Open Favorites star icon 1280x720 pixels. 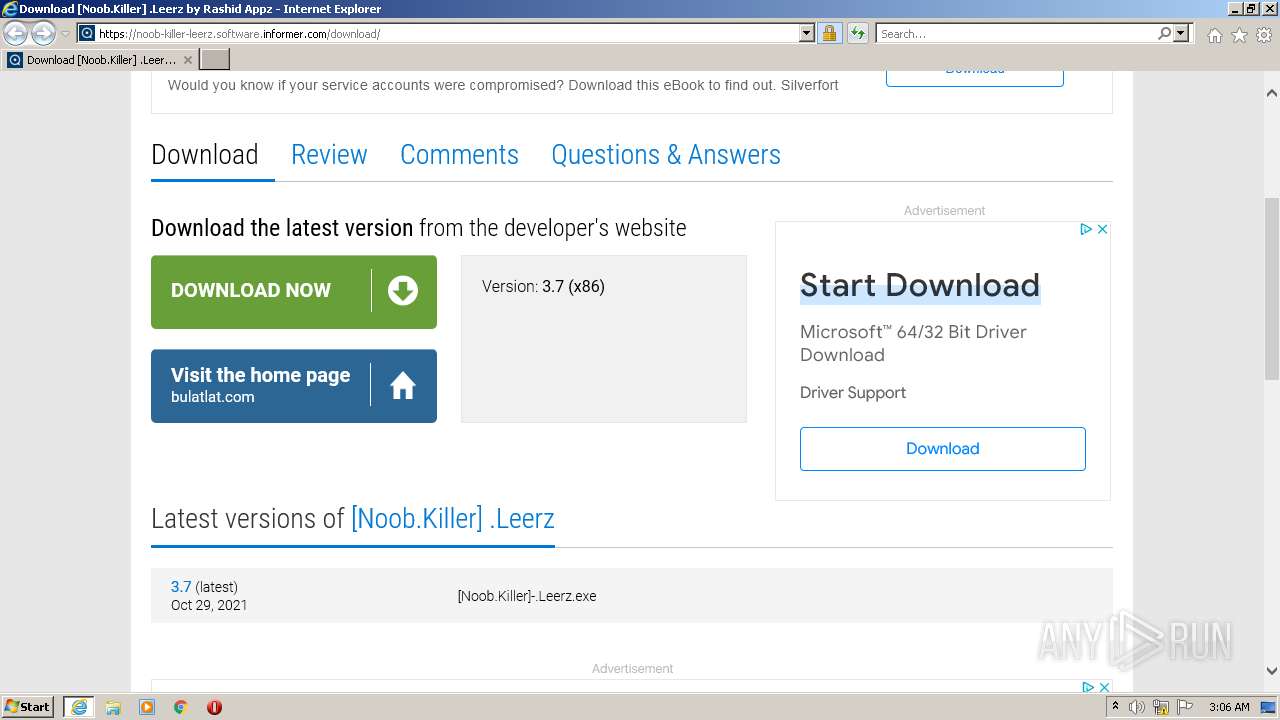tap(1239, 35)
